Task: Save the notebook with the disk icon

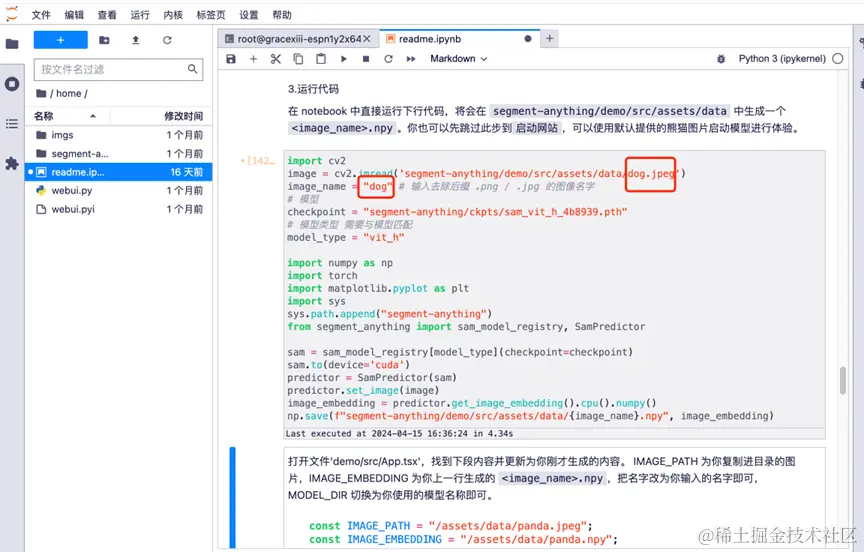Action: pyautogui.click(x=231, y=59)
